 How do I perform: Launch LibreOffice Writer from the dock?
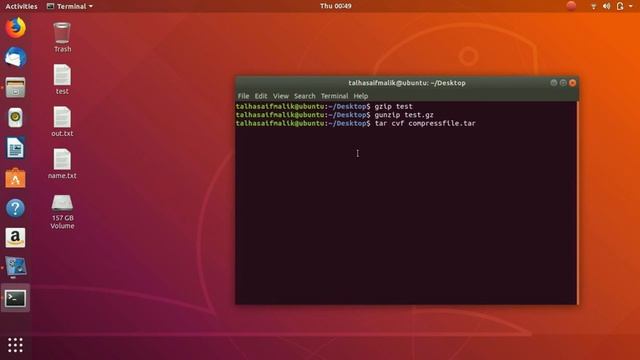[x=16, y=148]
